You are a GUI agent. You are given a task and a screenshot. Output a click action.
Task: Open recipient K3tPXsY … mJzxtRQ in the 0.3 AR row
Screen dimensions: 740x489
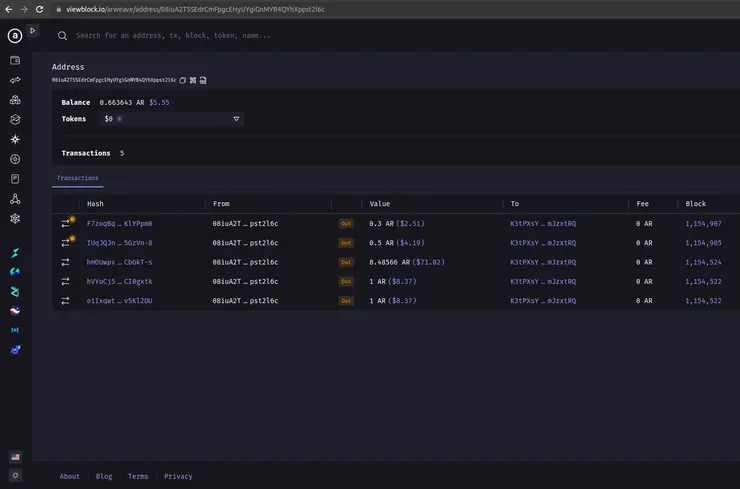543,224
